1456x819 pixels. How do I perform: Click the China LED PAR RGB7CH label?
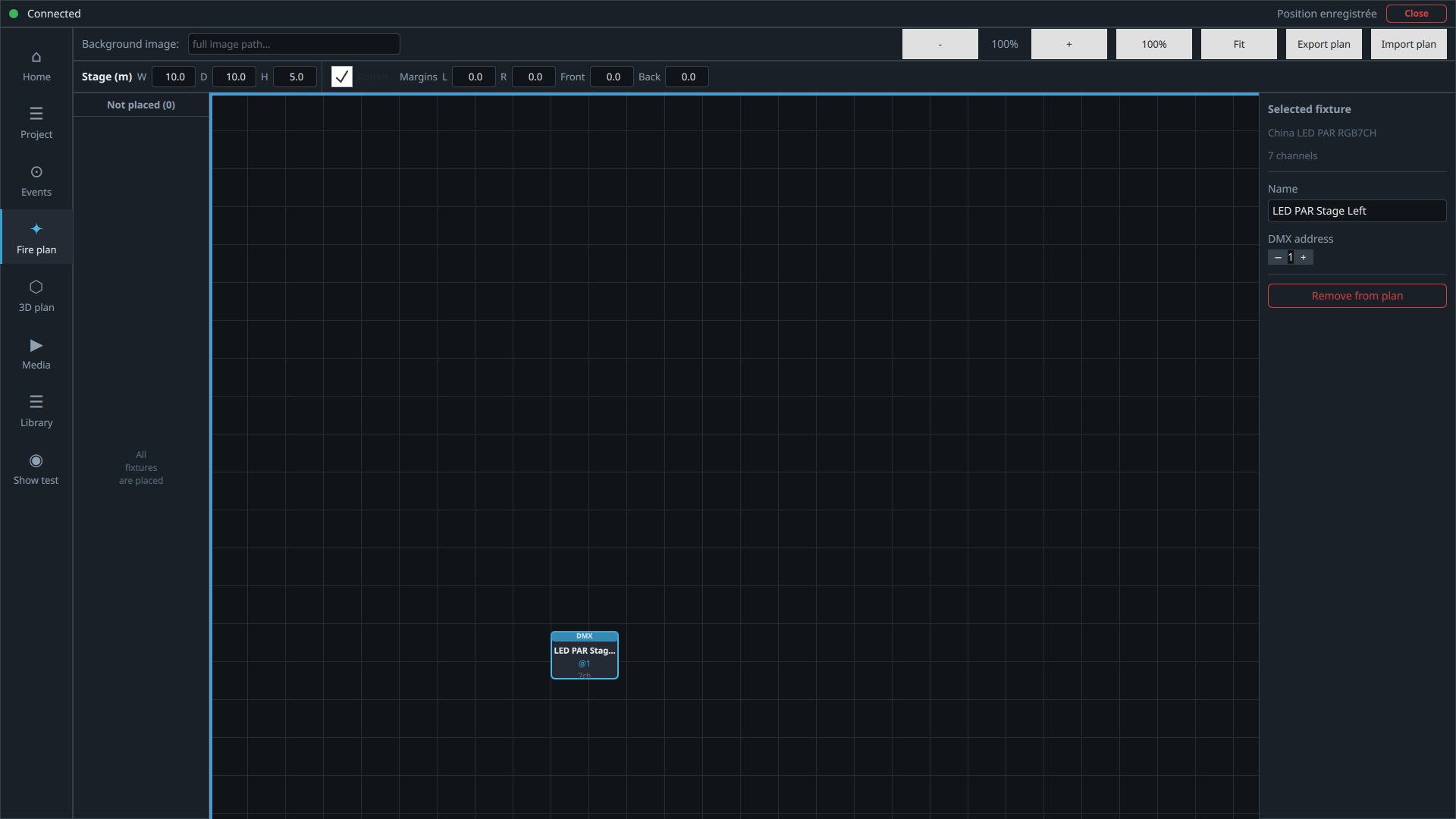[x=1322, y=133]
